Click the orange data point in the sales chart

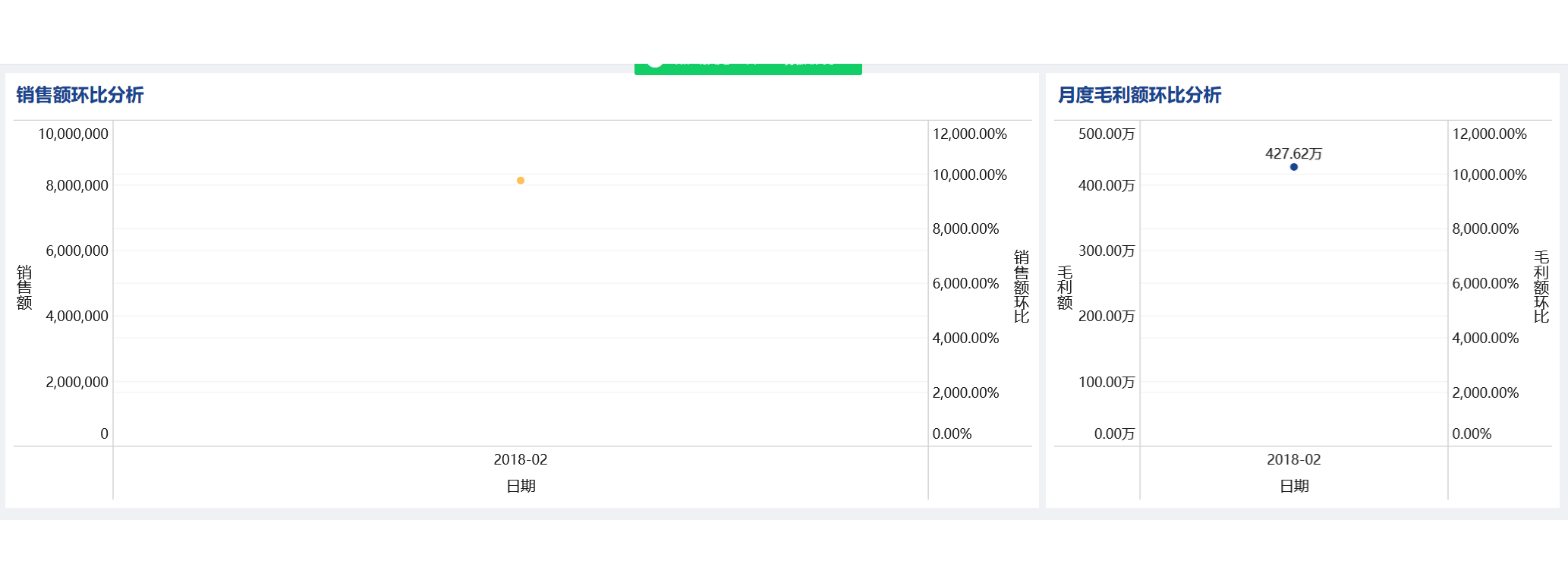click(521, 181)
